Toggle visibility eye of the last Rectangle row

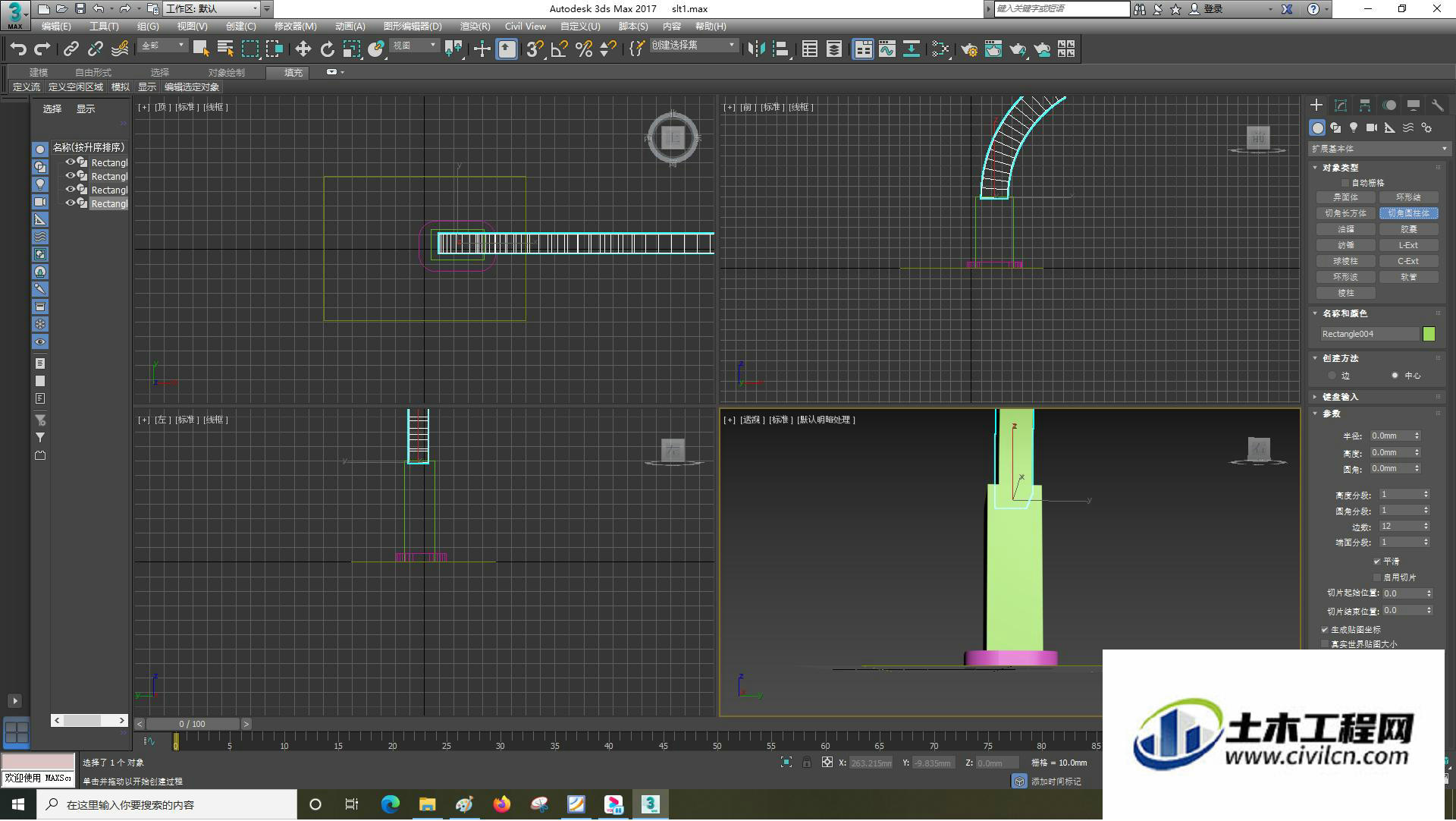click(70, 203)
